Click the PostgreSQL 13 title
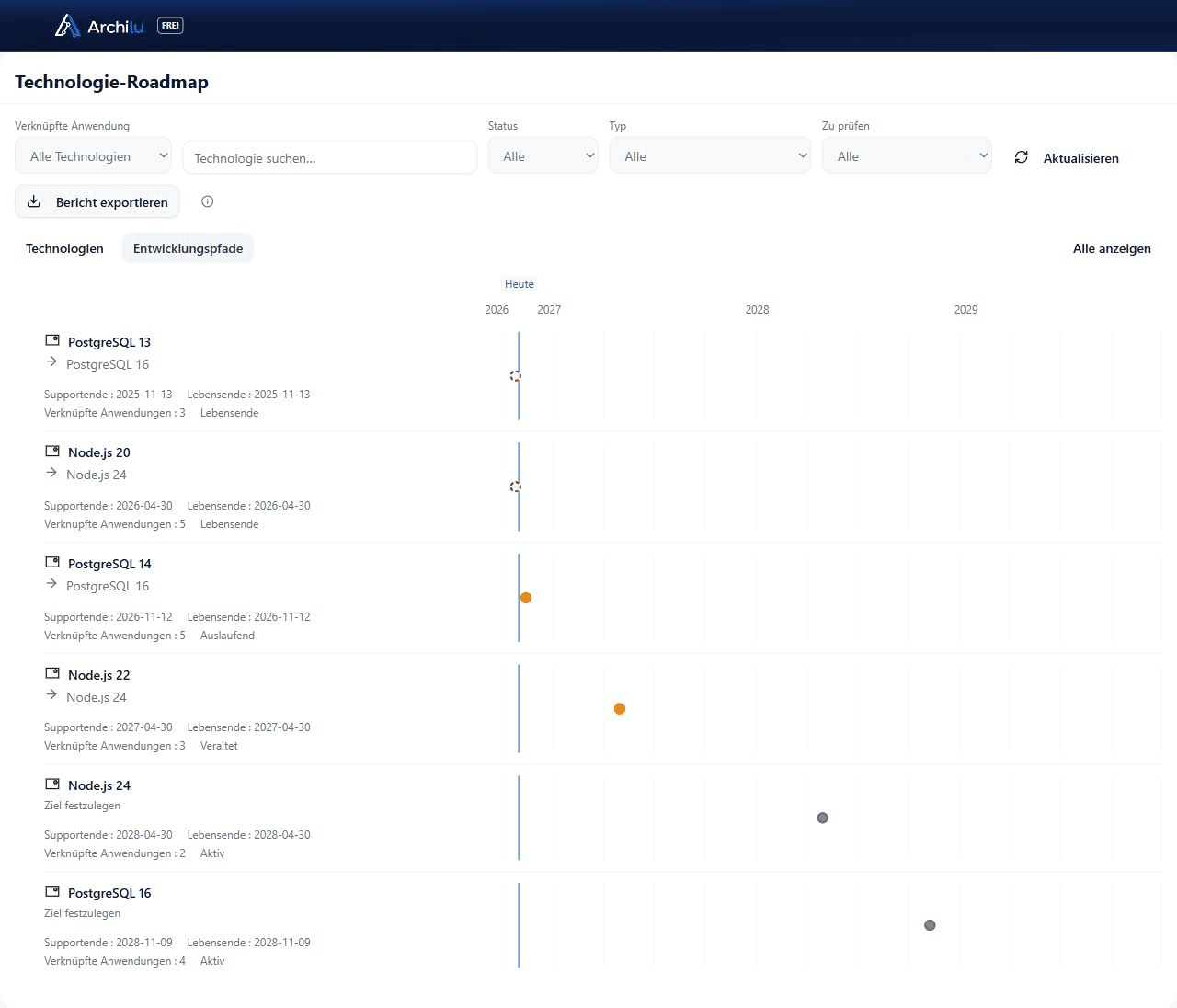This screenshot has width=1177, height=1008. point(109,342)
